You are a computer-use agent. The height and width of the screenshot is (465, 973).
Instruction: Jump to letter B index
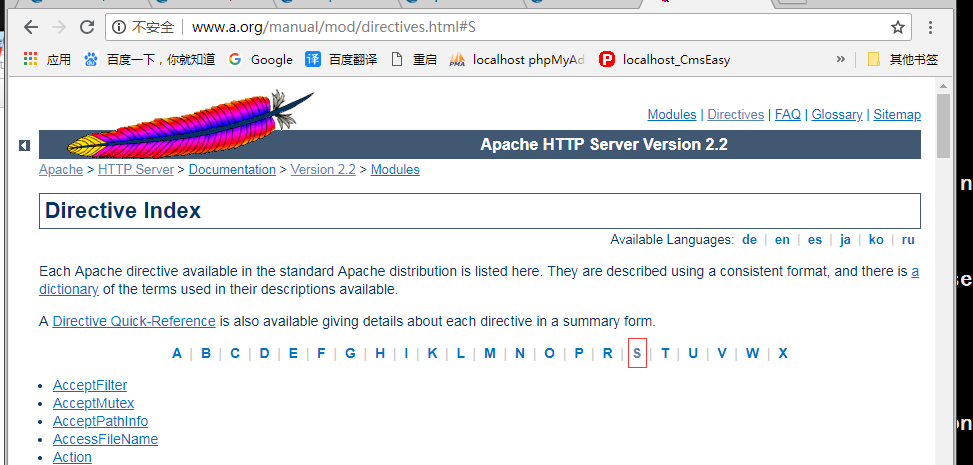coord(206,353)
